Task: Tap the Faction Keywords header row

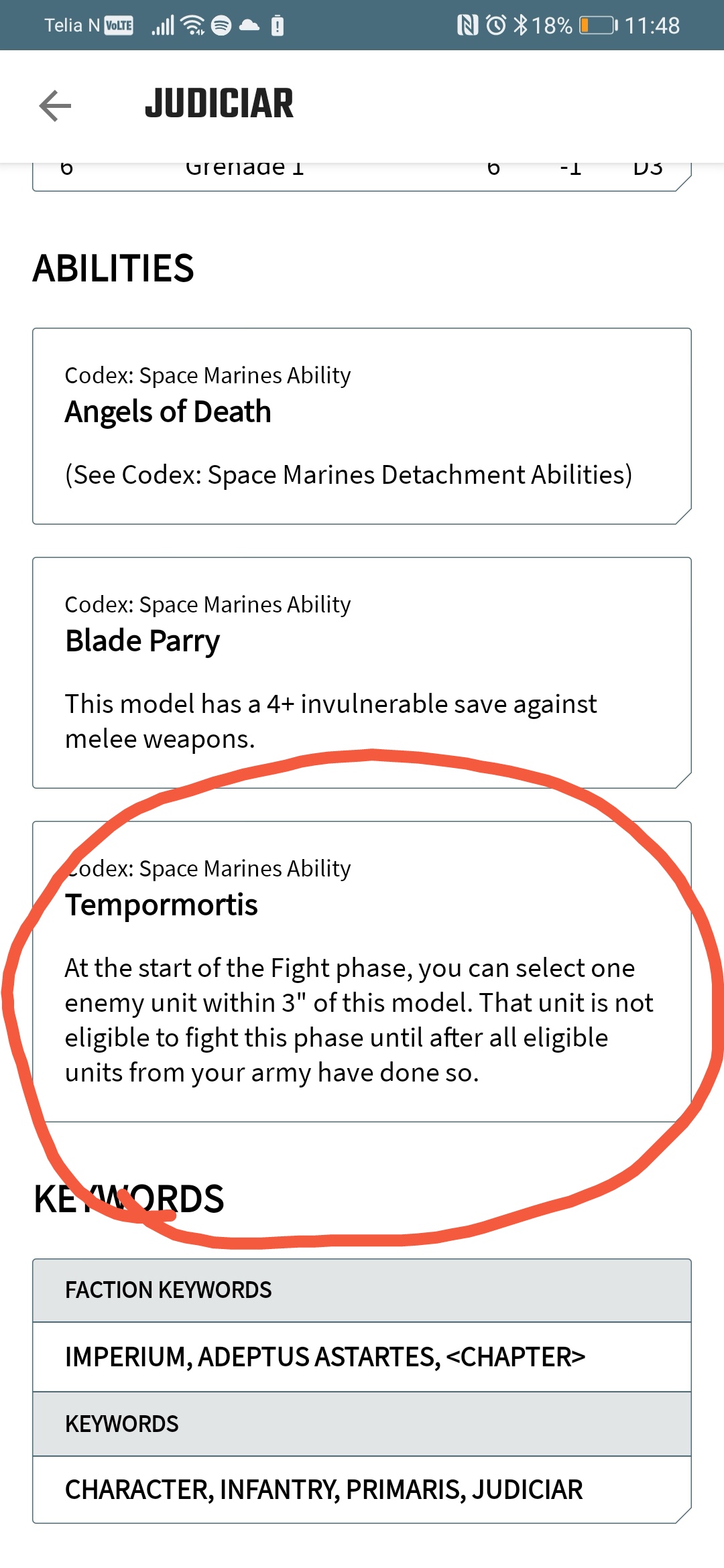Action: pos(362,1290)
